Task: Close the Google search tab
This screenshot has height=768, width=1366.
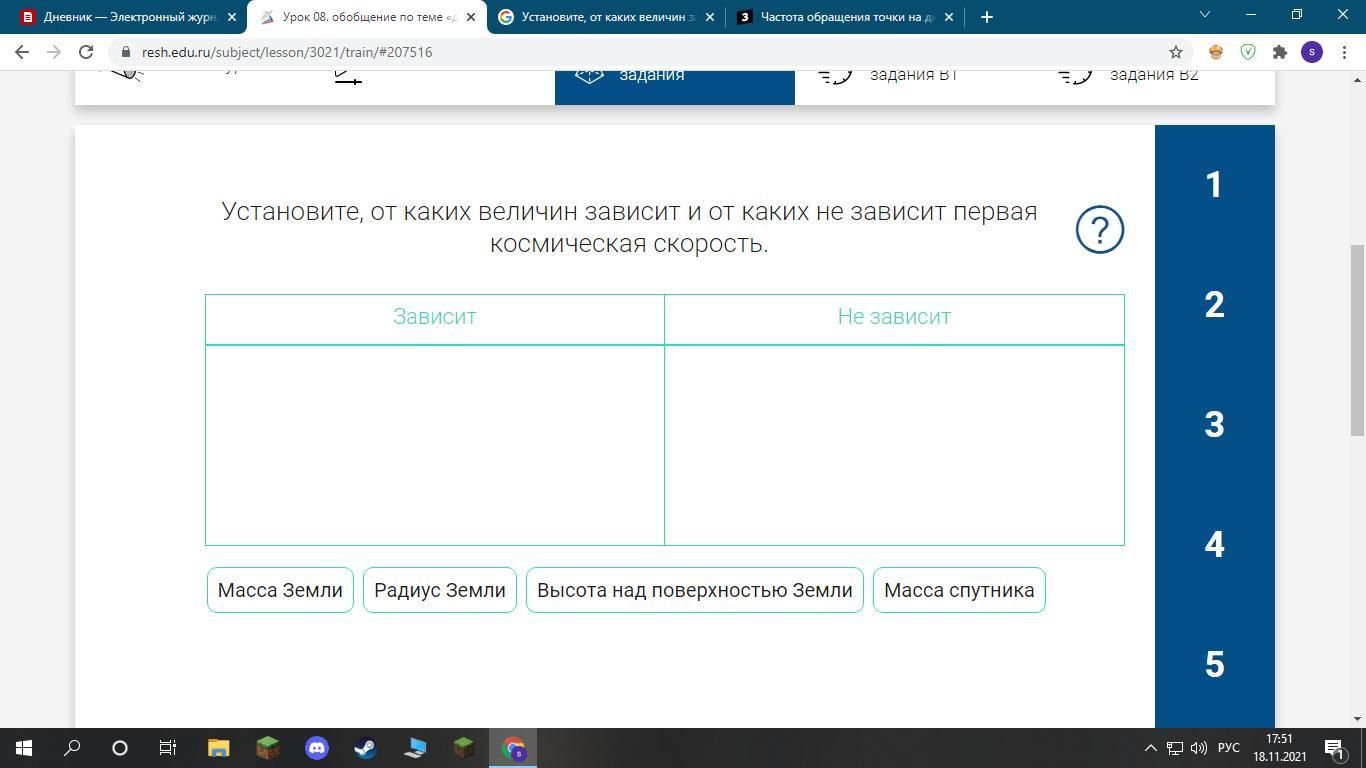Action: click(x=710, y=17)
